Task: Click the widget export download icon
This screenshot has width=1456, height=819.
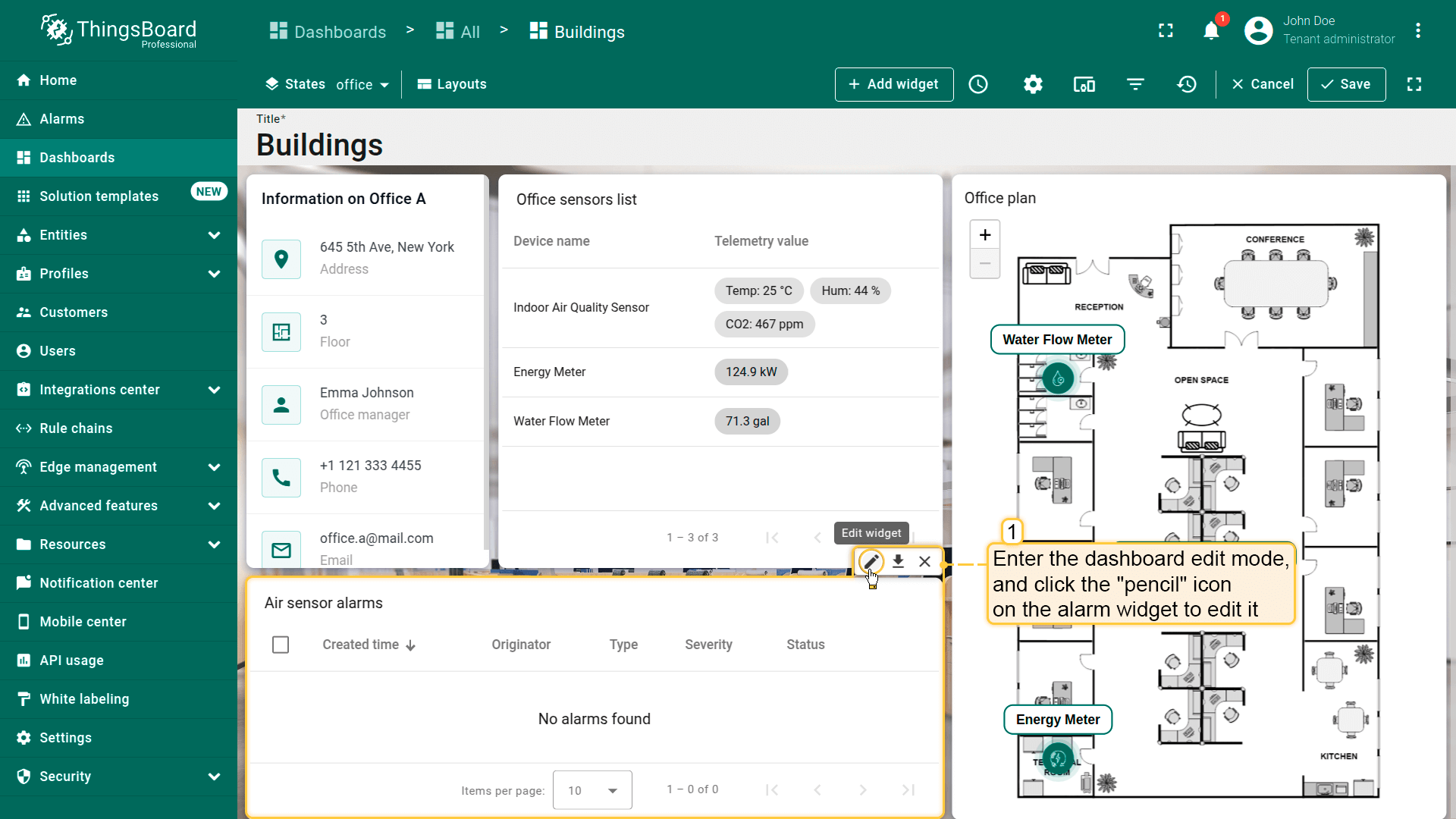Action: pos(898,562)
